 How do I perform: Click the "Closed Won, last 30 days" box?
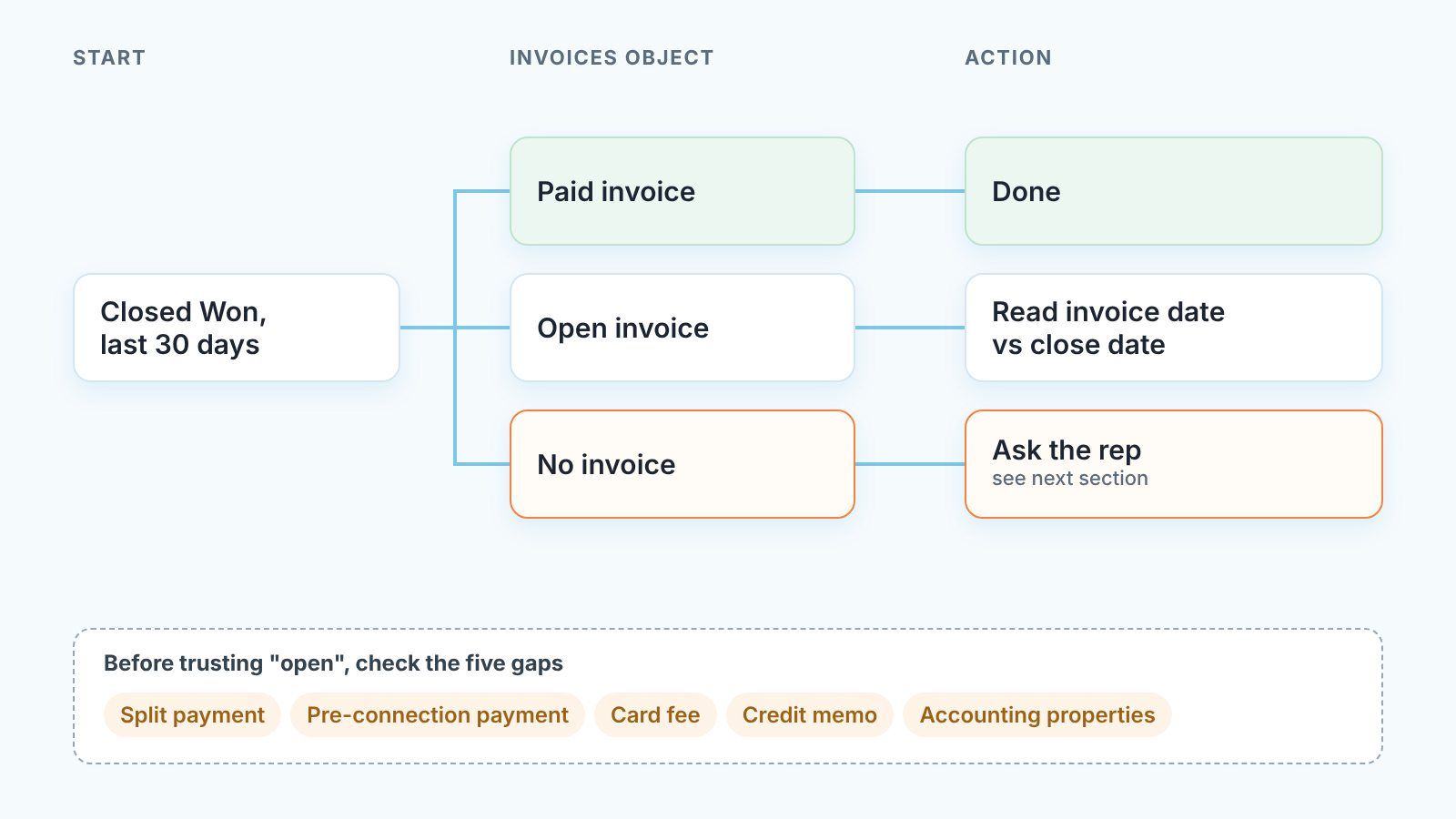click(x=237, y=328)
